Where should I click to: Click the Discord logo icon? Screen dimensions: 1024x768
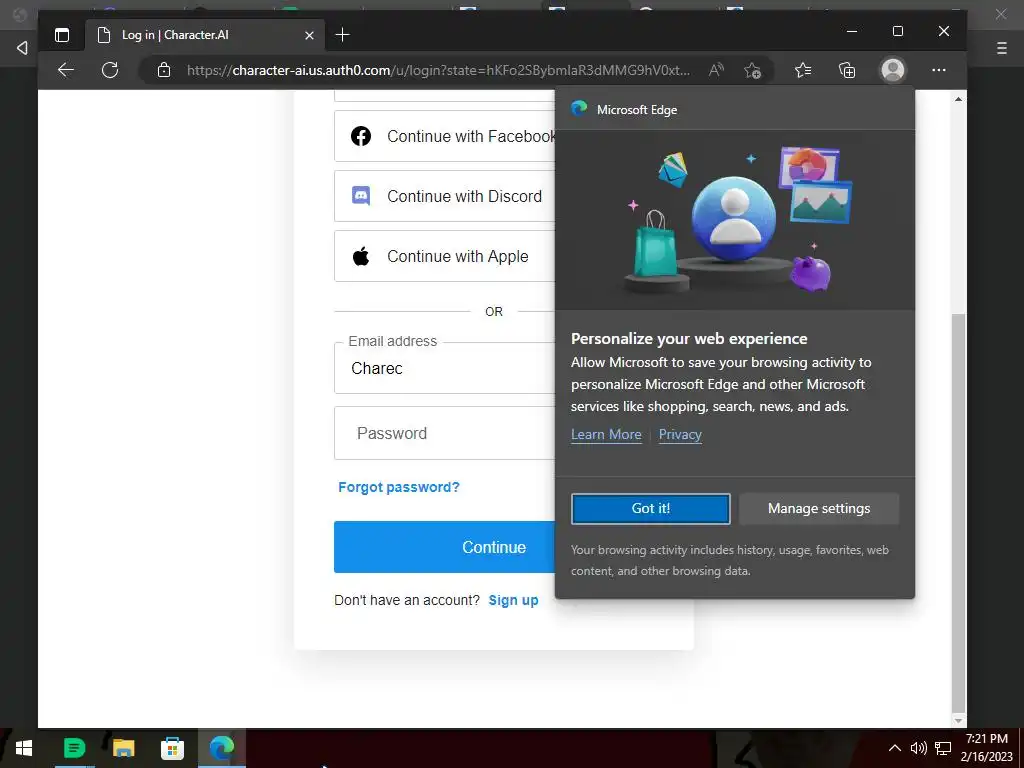tap(361, 196)
